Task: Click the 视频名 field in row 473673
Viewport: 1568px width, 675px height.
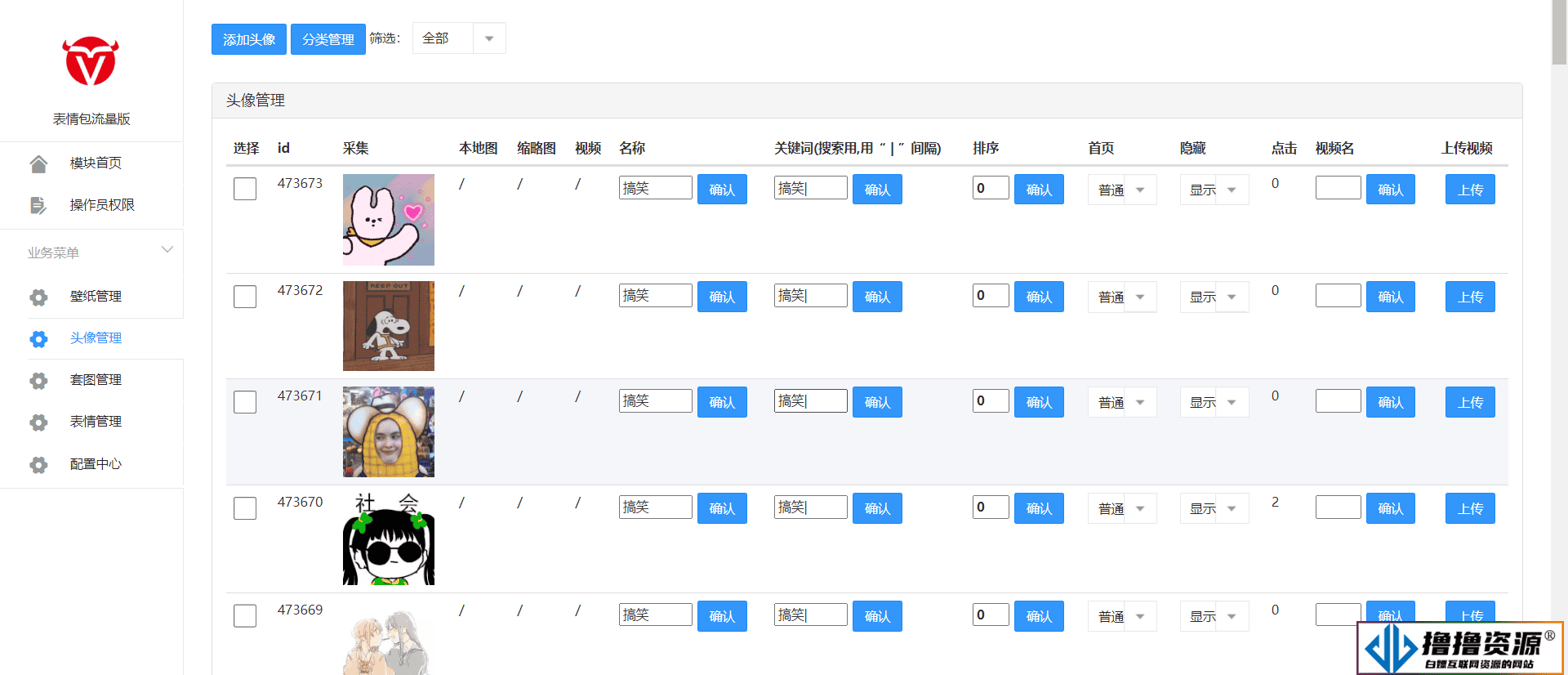Action: coord(1338,188)
